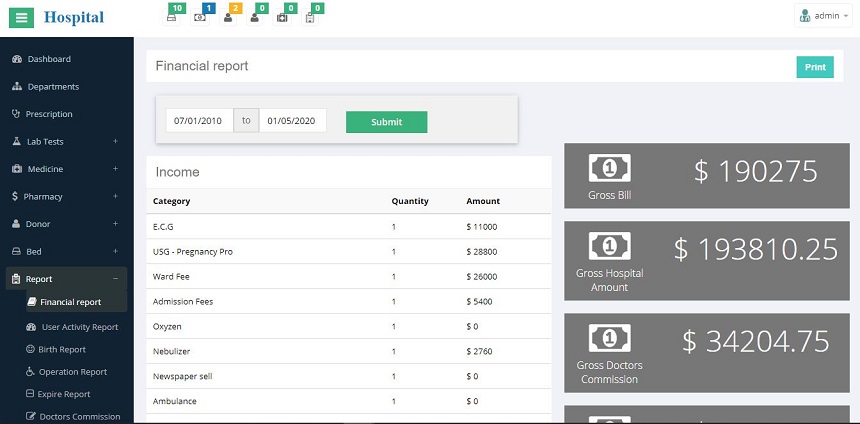860x424 pixels.
Task: Open the admin account dropdown arrow
Action: 846,16
